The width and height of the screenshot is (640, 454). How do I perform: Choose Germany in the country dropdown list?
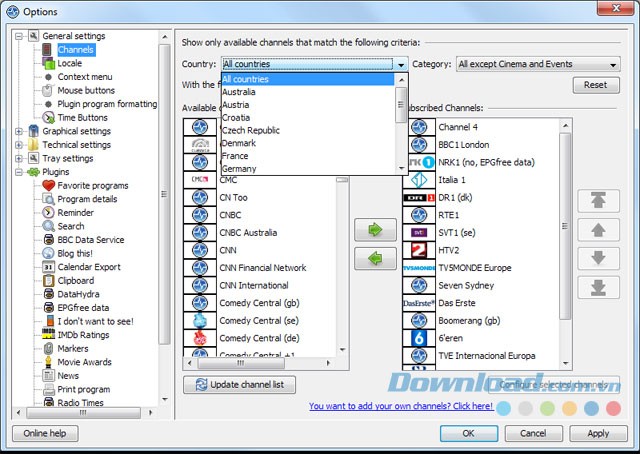click(x=239, y=169)
